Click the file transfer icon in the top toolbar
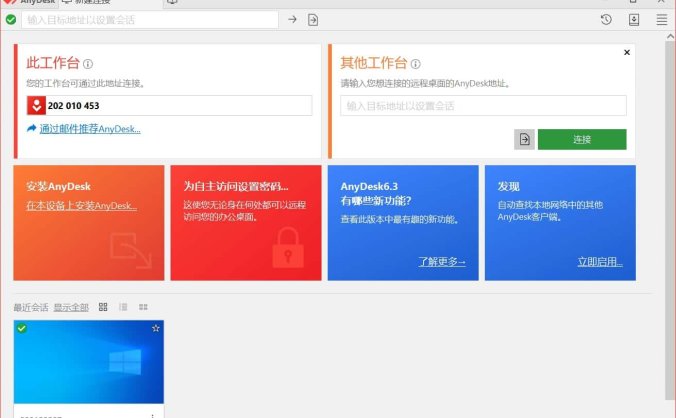Image resolution: width=676 pixels, height=418 pixels. pyautogui.click(x=313, y=20)
